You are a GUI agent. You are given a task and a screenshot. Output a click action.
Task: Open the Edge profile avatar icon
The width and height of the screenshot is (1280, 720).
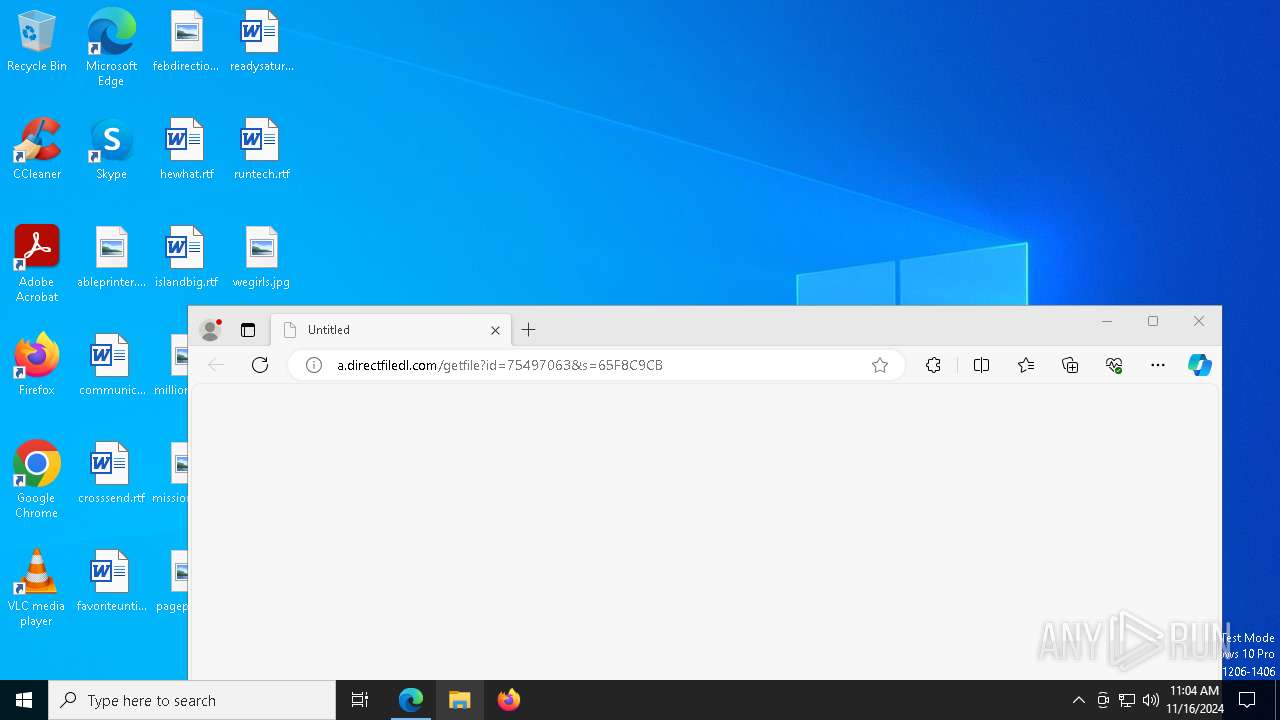pos(210,330)
